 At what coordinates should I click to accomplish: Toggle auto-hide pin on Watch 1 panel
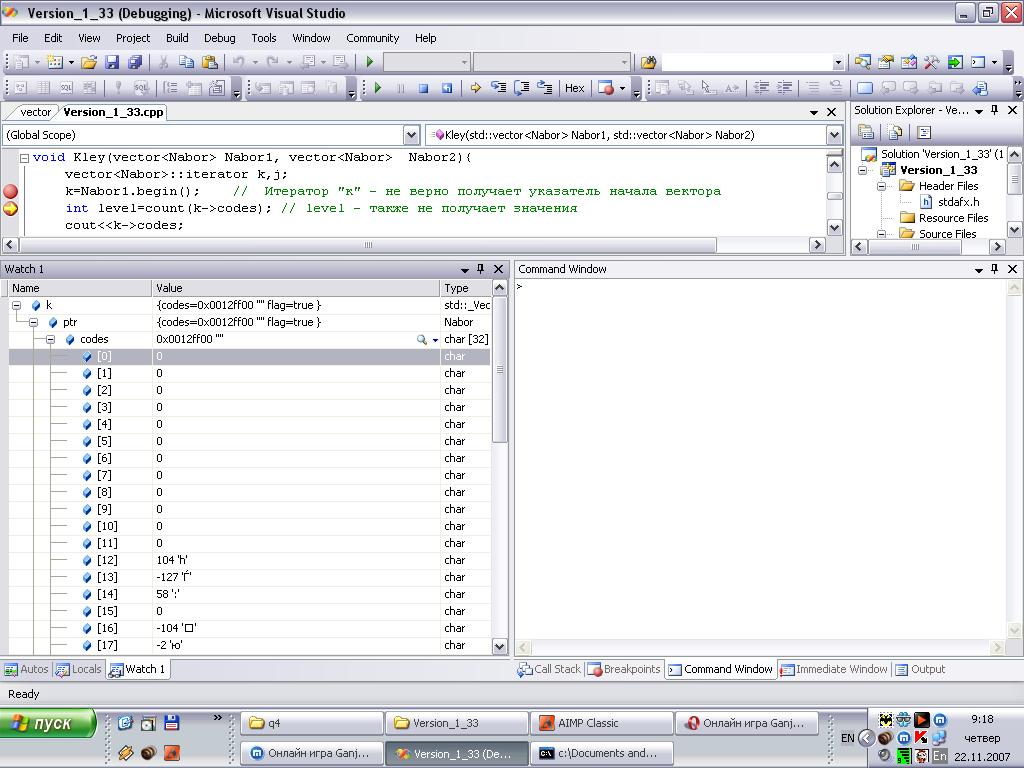480,269
